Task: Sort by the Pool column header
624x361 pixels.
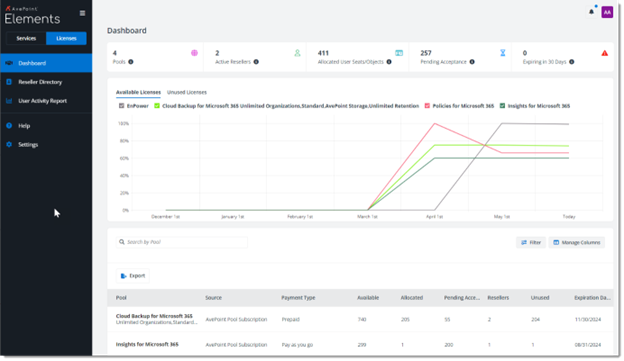Action: pos(121,298)
